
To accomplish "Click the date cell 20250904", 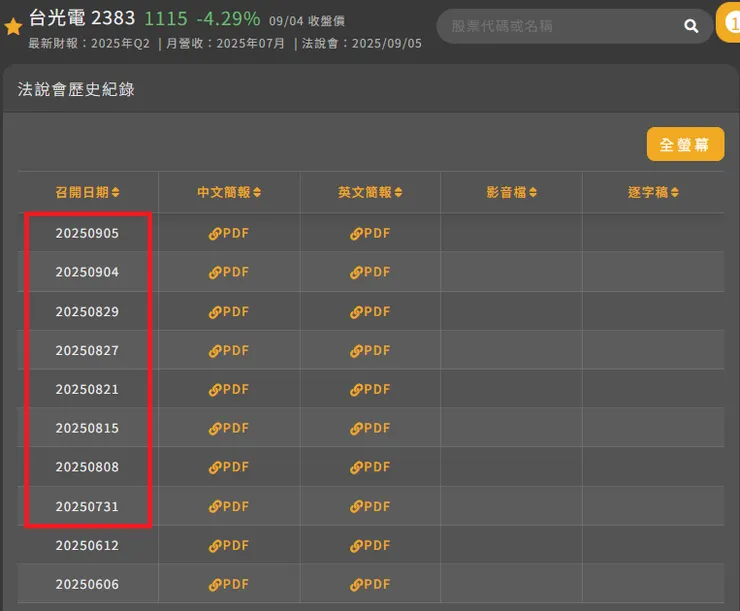I will (87, 272).
